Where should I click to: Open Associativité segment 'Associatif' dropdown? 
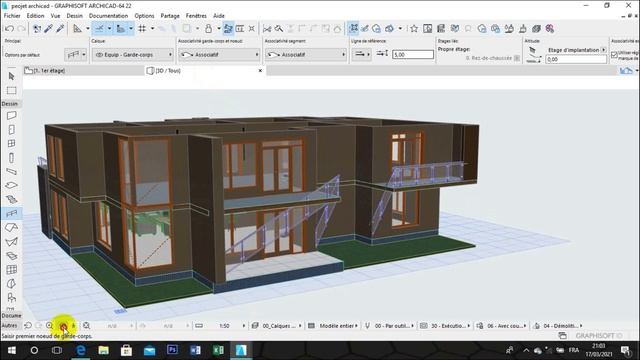[x=306, y=54]
